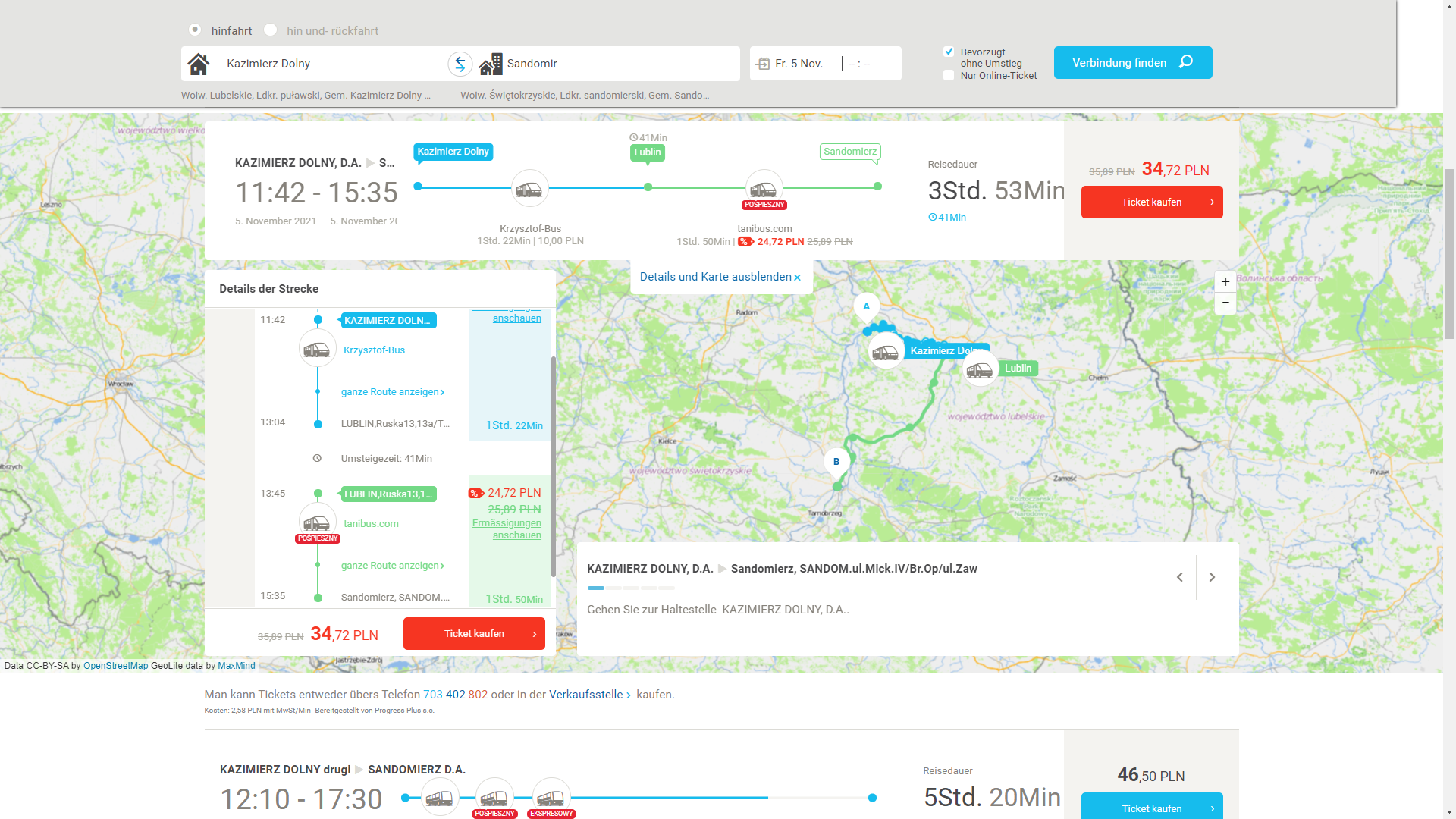
Task: Go to next route step arrow
Action: point(1212,577)
